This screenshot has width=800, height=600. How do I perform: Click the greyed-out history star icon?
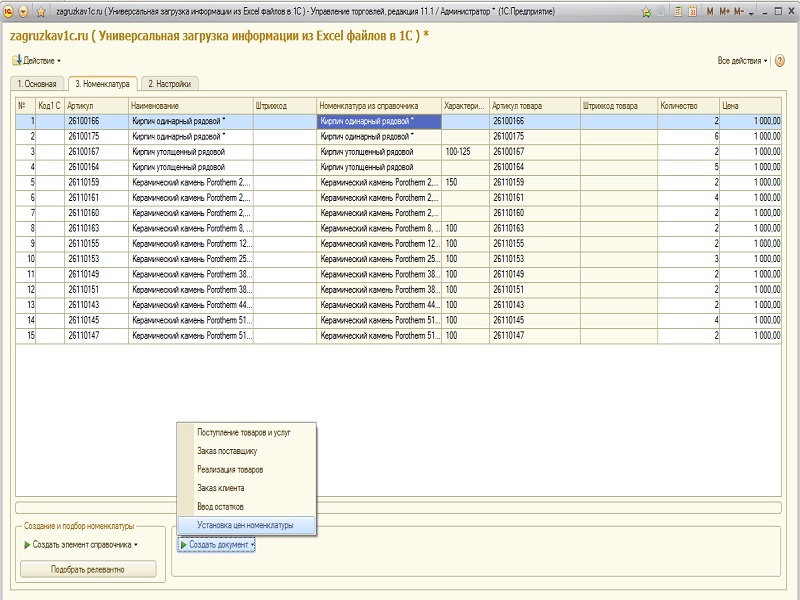(661, 12)
